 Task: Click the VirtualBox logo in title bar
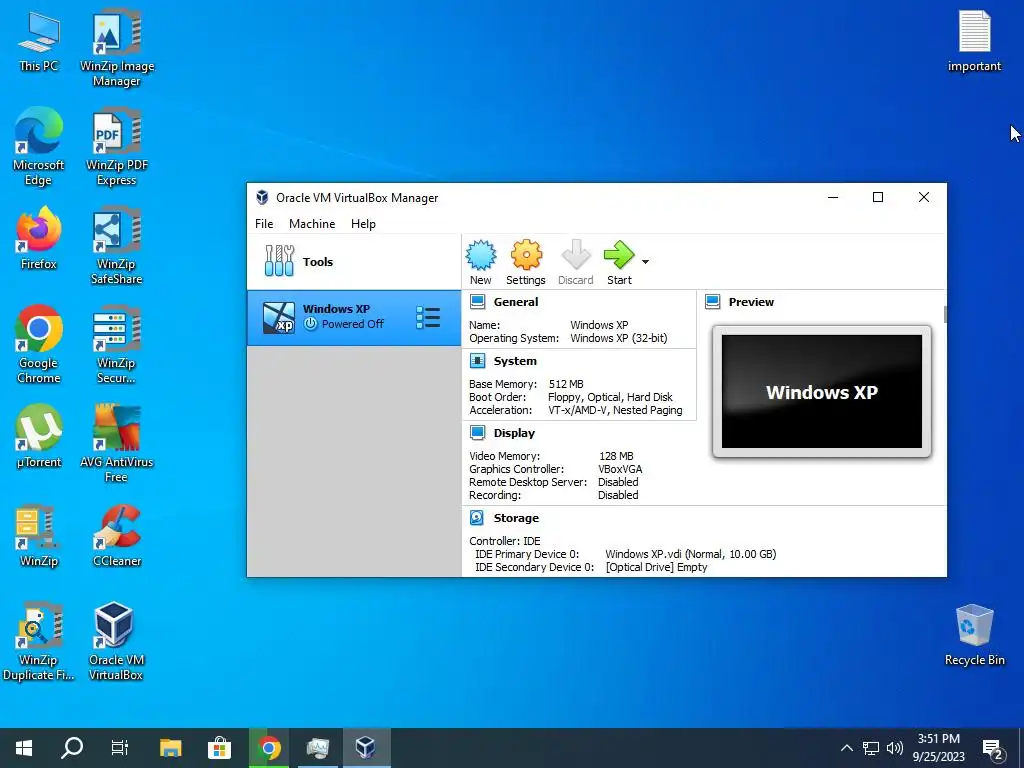(x=262, y=197)
